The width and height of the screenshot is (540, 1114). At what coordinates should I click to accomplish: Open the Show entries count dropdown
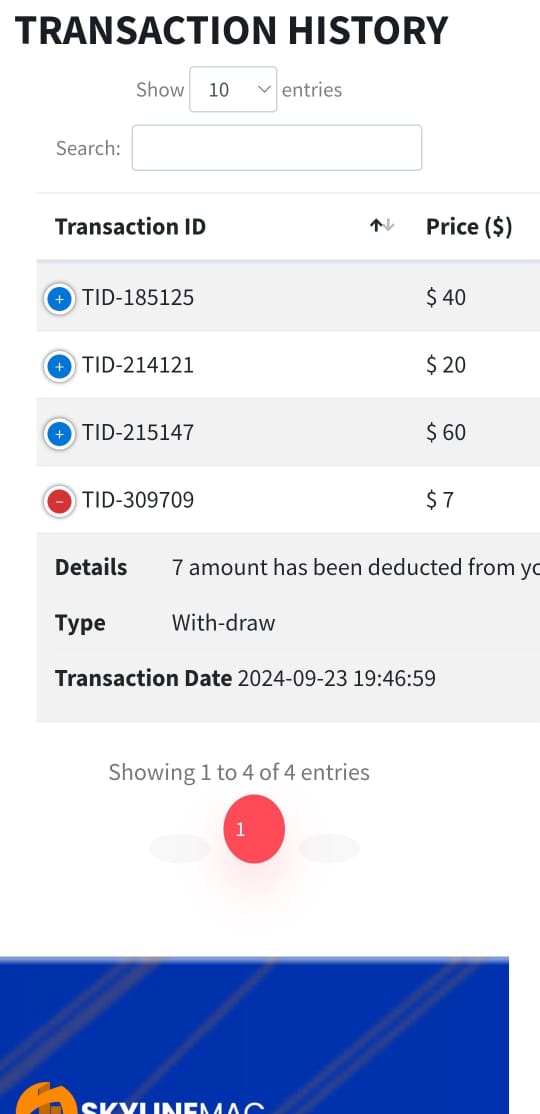[233, 90]
